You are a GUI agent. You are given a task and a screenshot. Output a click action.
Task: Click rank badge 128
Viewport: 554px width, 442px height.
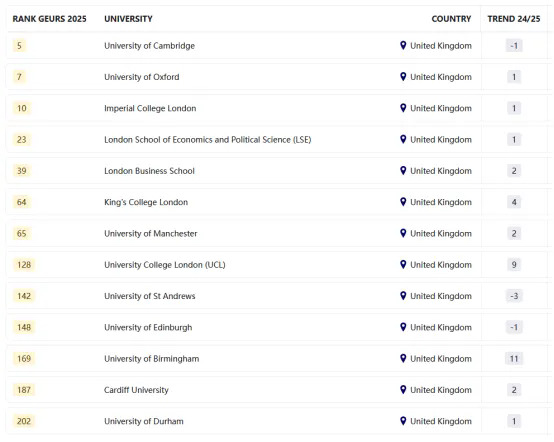24,265
